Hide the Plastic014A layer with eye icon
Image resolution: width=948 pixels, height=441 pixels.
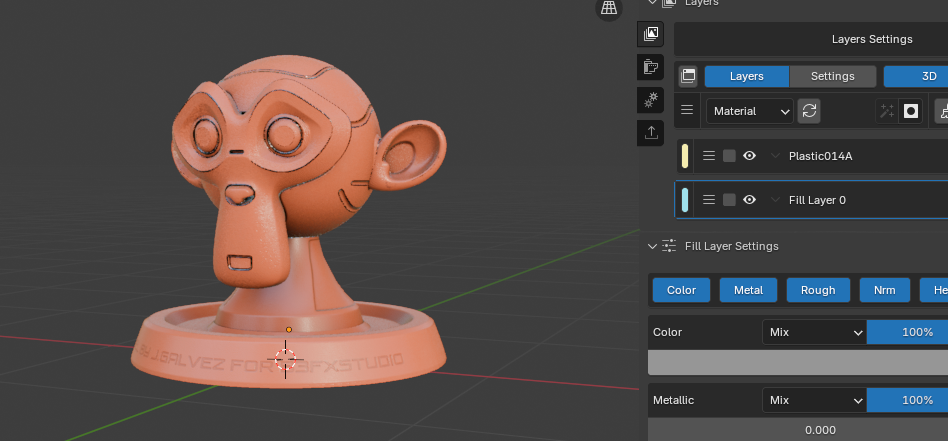tap(749, 156)
